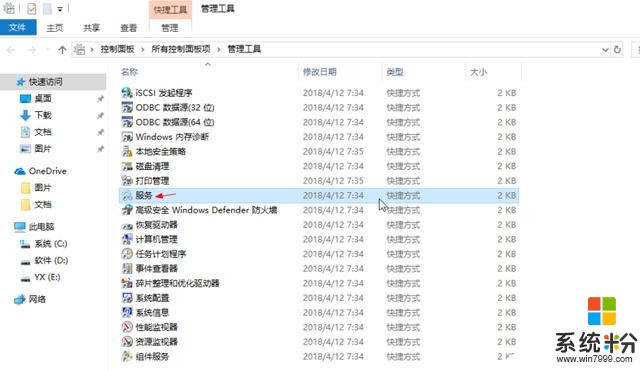Switch to the 查看 ribbon tab
Image resolution: width=640 pixels, height=370 pixels.
pyautogui.click(x=128, y=28)
